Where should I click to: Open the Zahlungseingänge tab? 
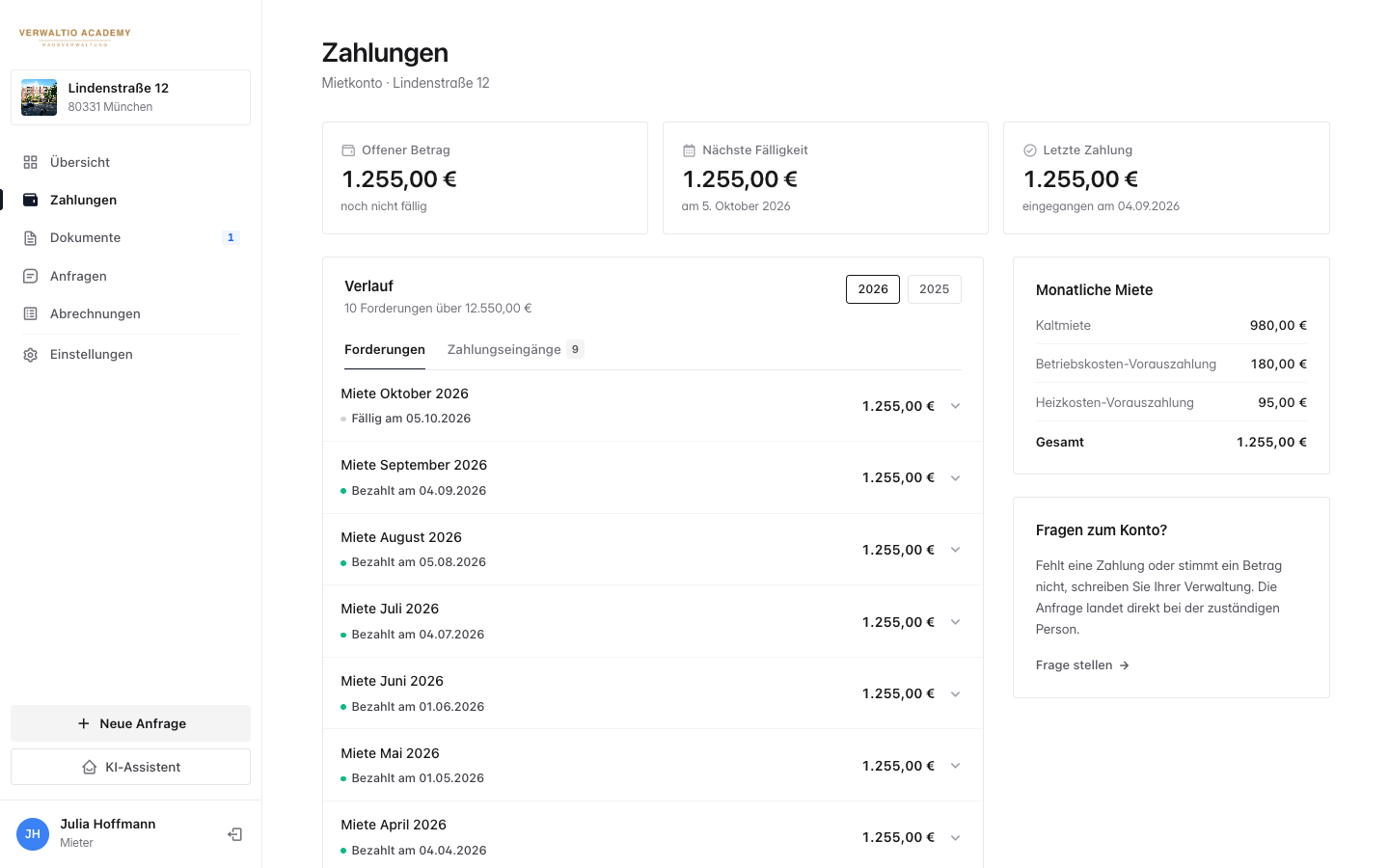pyautogui.click(x=515, y=349)
